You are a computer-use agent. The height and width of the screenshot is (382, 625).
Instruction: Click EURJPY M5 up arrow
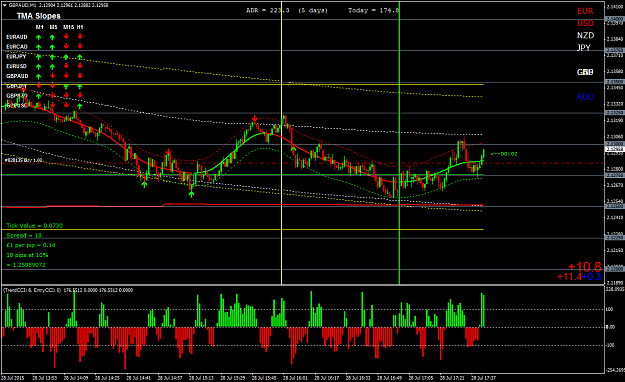52,57
